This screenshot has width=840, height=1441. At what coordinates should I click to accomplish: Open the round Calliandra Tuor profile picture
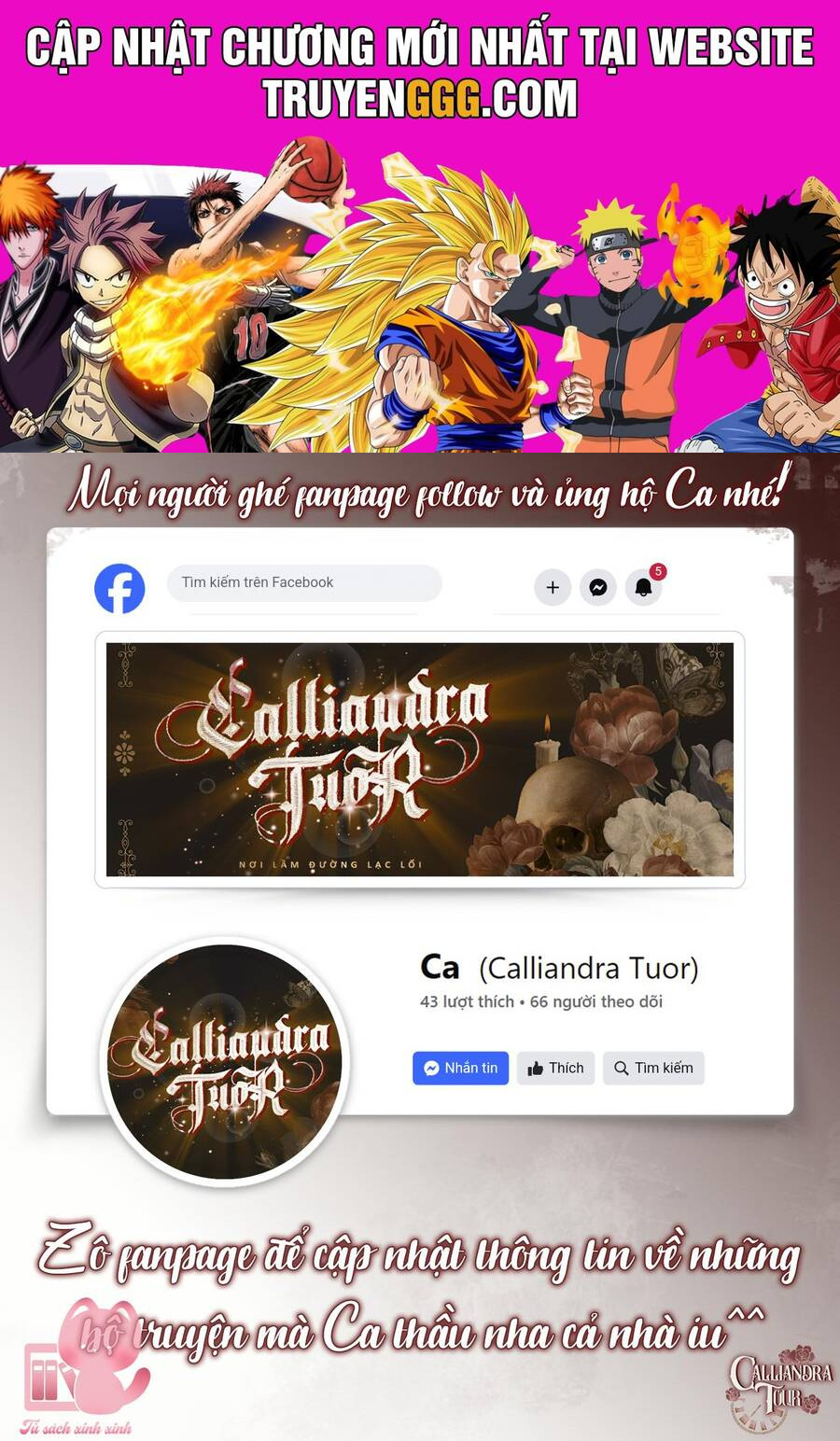tap(224, 1061)
